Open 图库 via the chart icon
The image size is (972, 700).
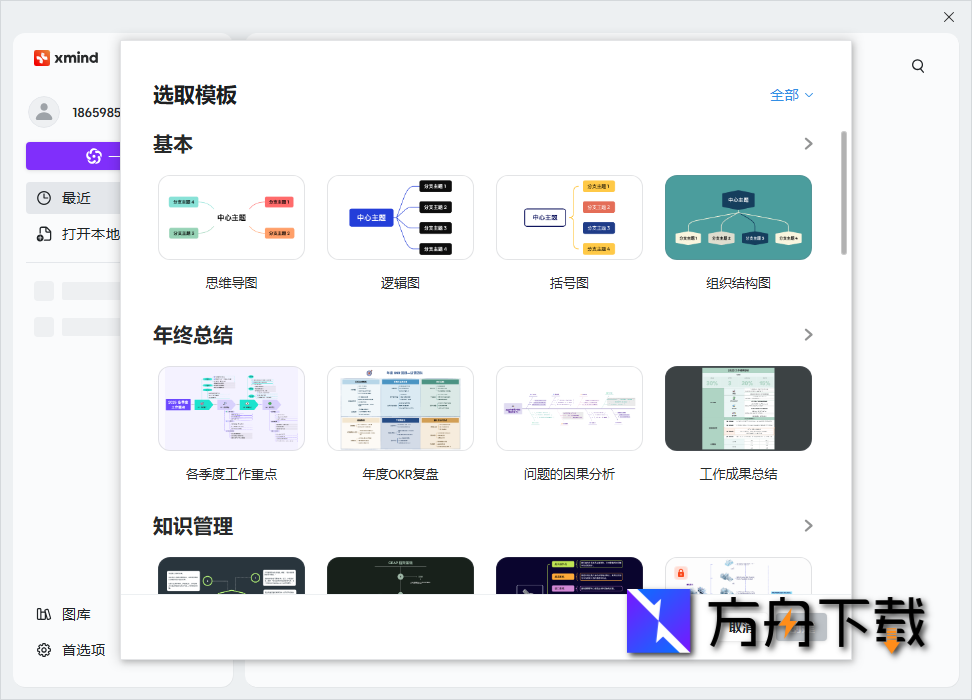[x=44, y=615]
